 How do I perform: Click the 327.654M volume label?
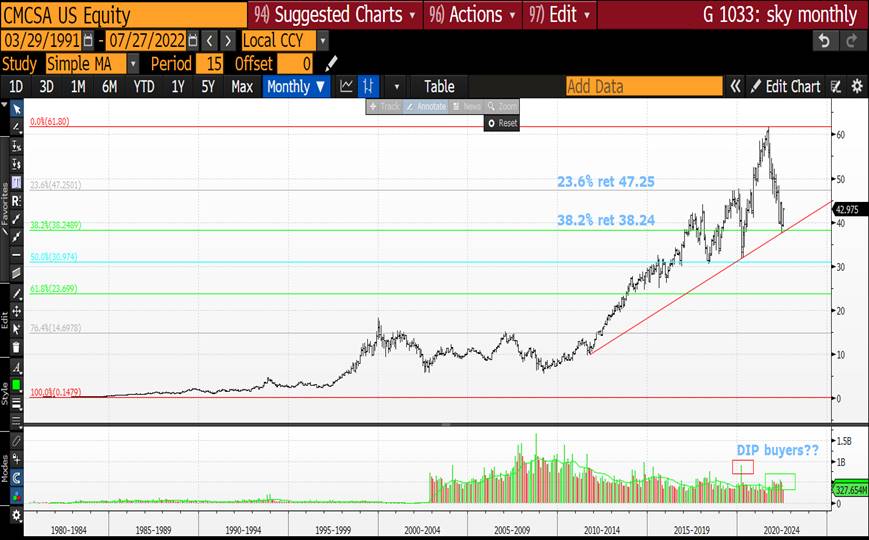pos(851,490)
